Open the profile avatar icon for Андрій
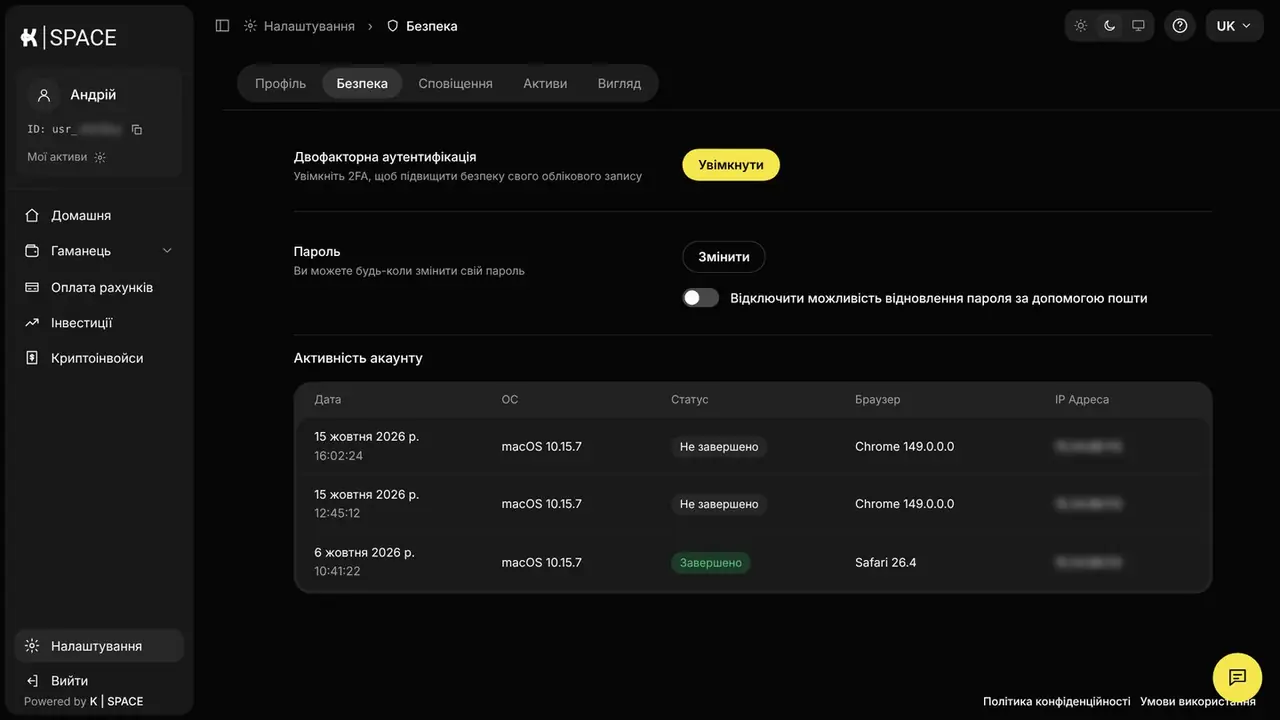The height and width of the screenshot is (720, 1280). click(43, 95)
